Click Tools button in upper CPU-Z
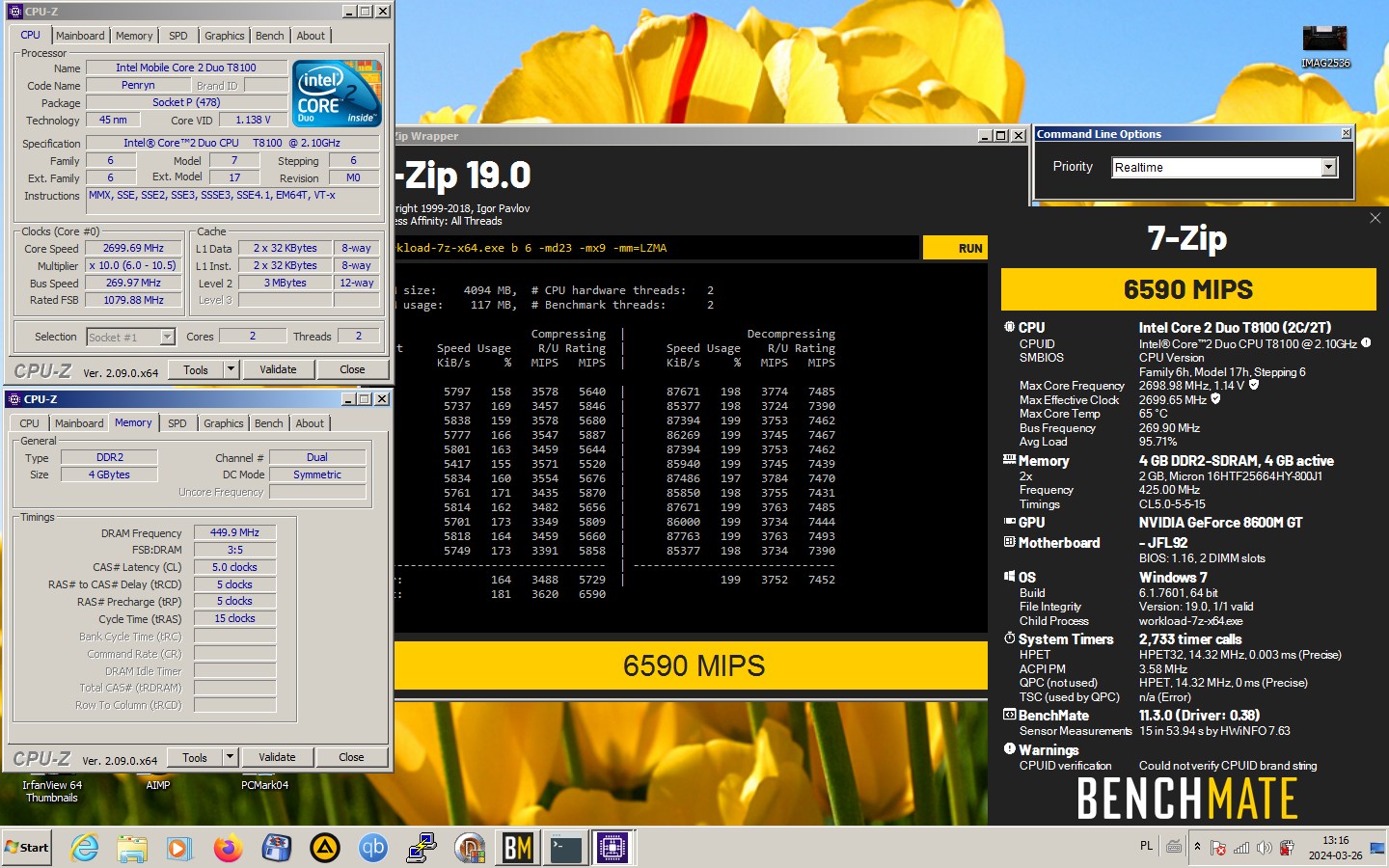Viewport: 1389px width, 868px height. [196, 369]
